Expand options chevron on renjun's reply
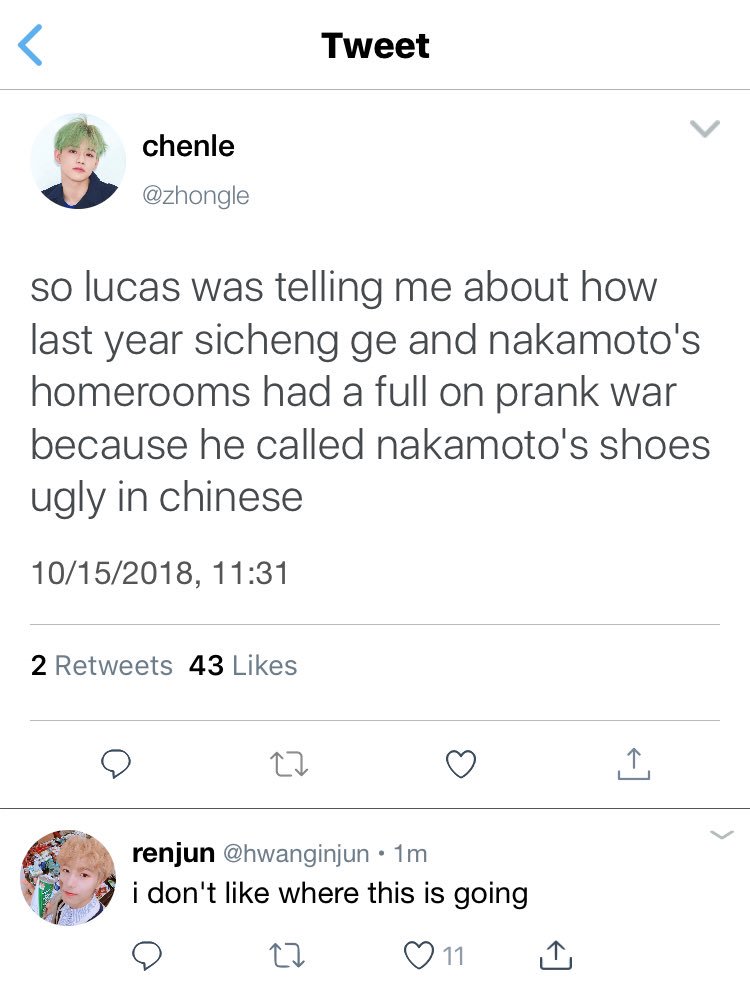The height and width of the screenshot is (992, 750). (x=722, y=834)
